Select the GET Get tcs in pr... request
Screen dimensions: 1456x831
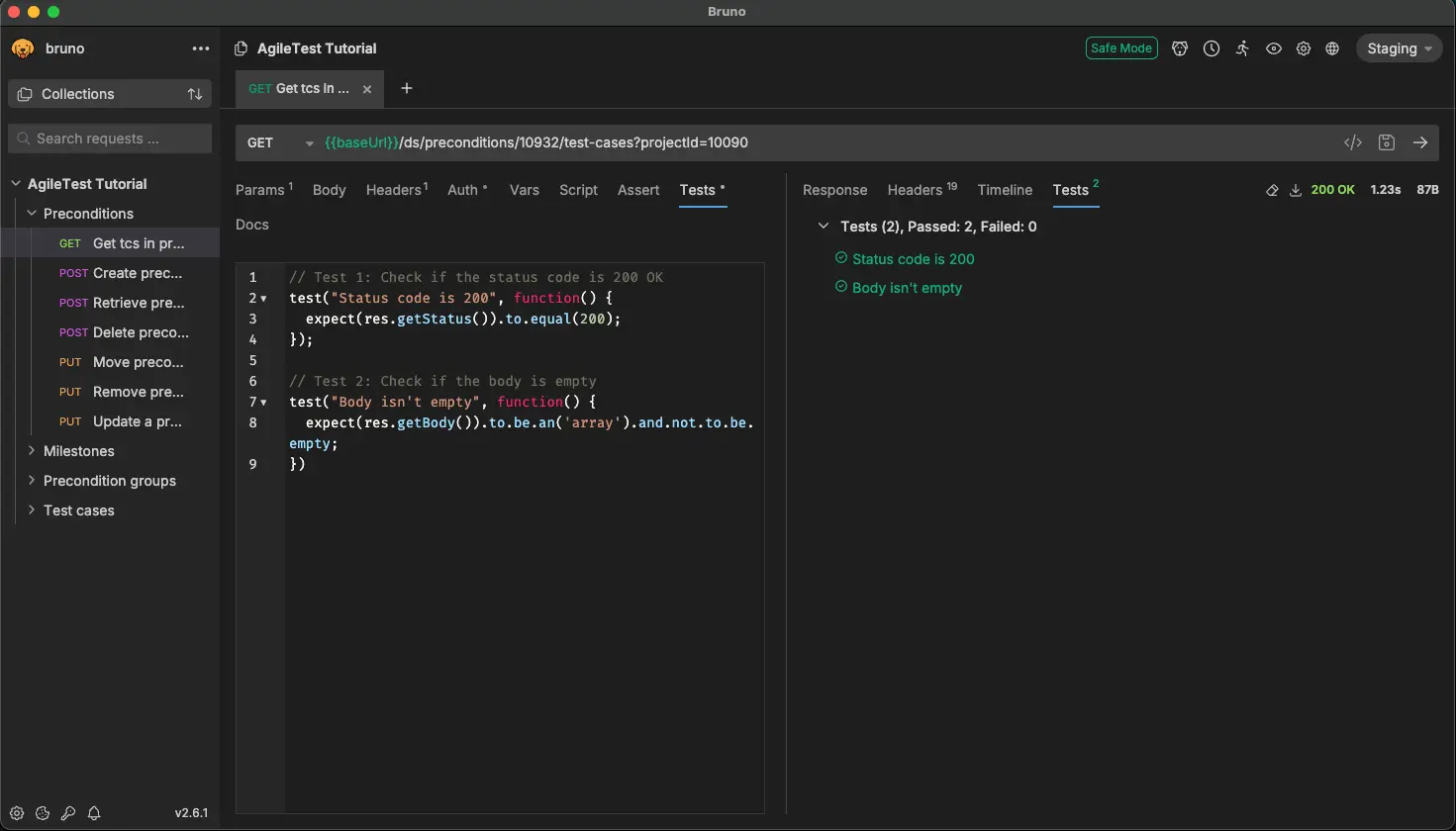click(110, 243)
